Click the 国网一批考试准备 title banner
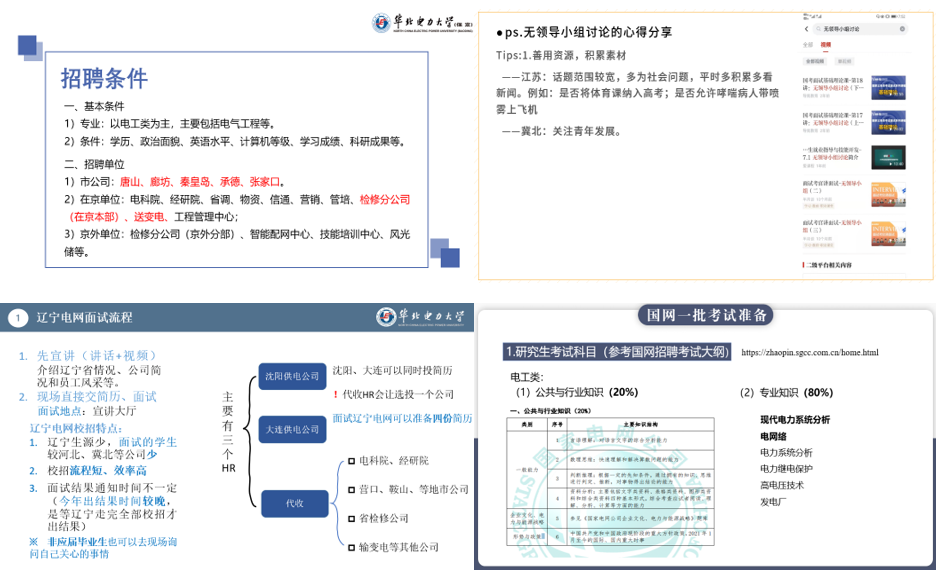This screenshot has width=936, height=570. tap(706, 316)
